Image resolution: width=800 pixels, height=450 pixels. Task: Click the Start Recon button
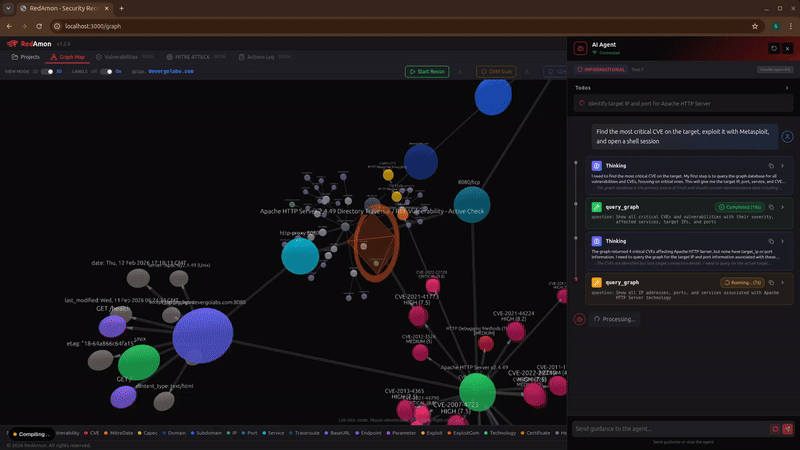[x=427, y=71]
